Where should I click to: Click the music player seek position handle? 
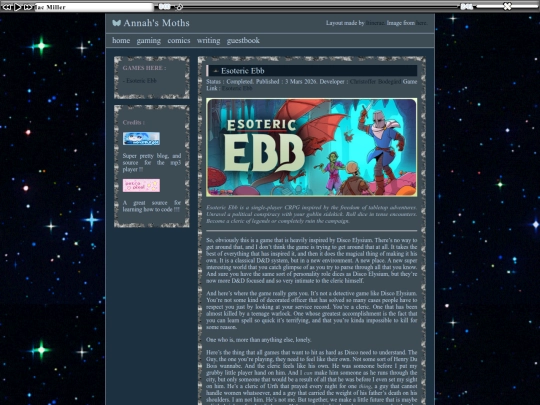(x=179, y=7)
